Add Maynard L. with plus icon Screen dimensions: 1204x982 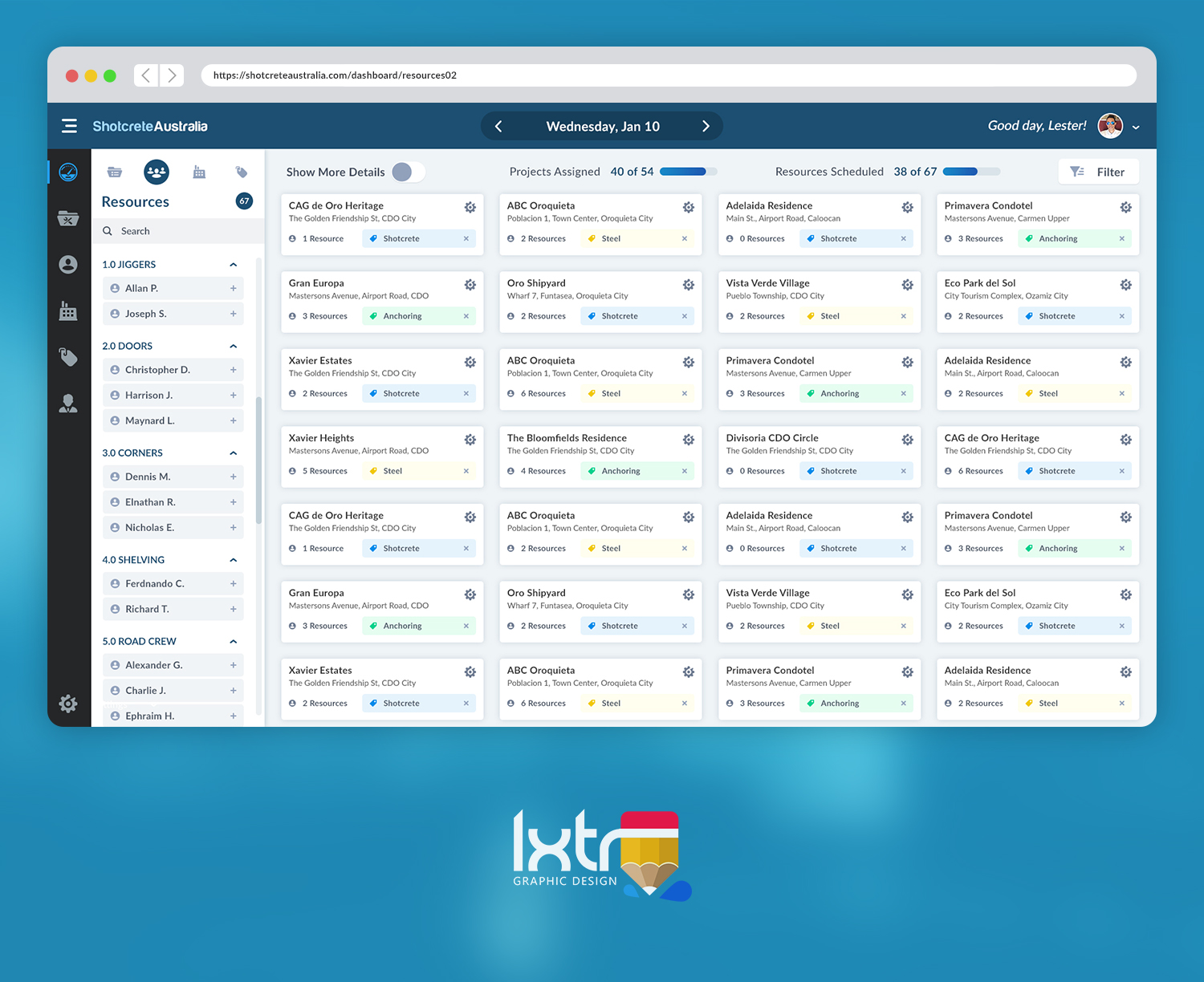pyautogui.click(x=234, y=420)
